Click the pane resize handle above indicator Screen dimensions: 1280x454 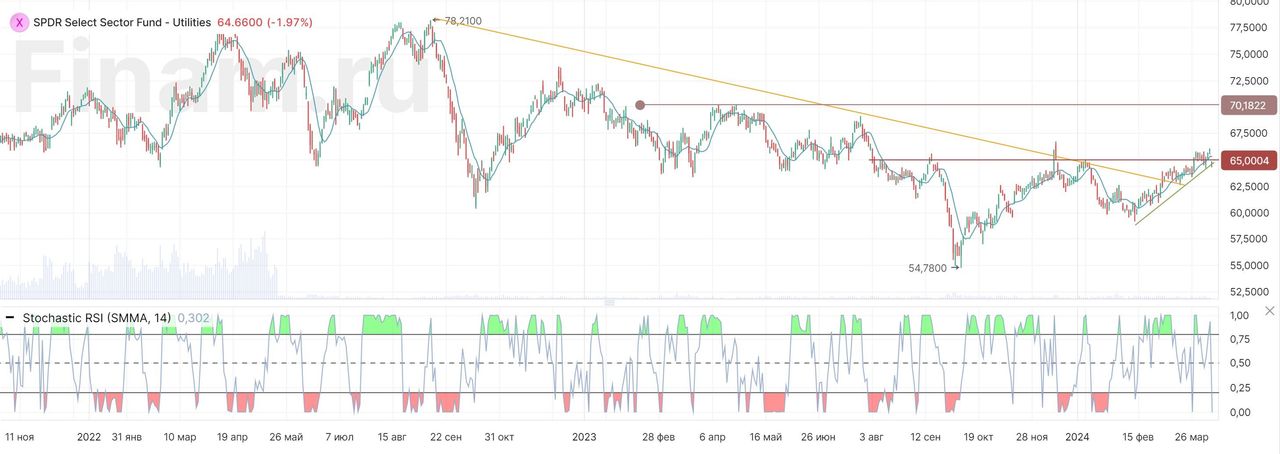click(x=608, y=302)
